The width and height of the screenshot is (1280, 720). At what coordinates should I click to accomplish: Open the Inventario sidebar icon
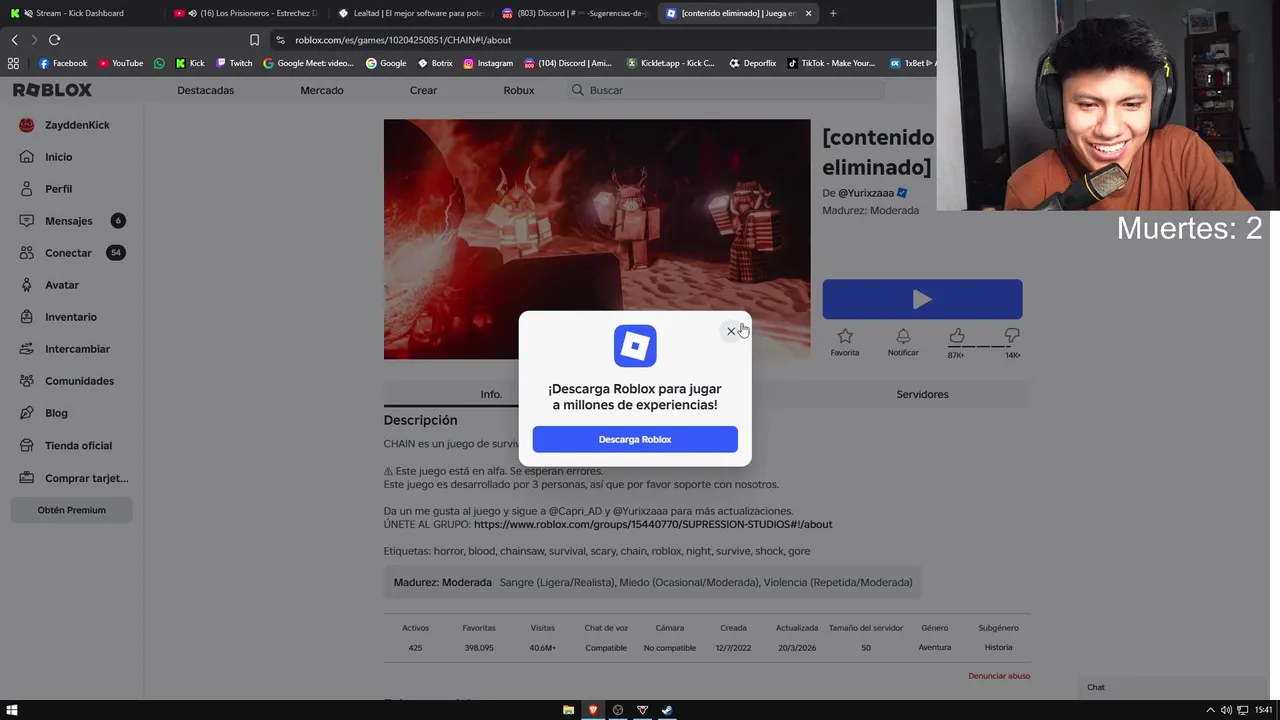(27, 317)
